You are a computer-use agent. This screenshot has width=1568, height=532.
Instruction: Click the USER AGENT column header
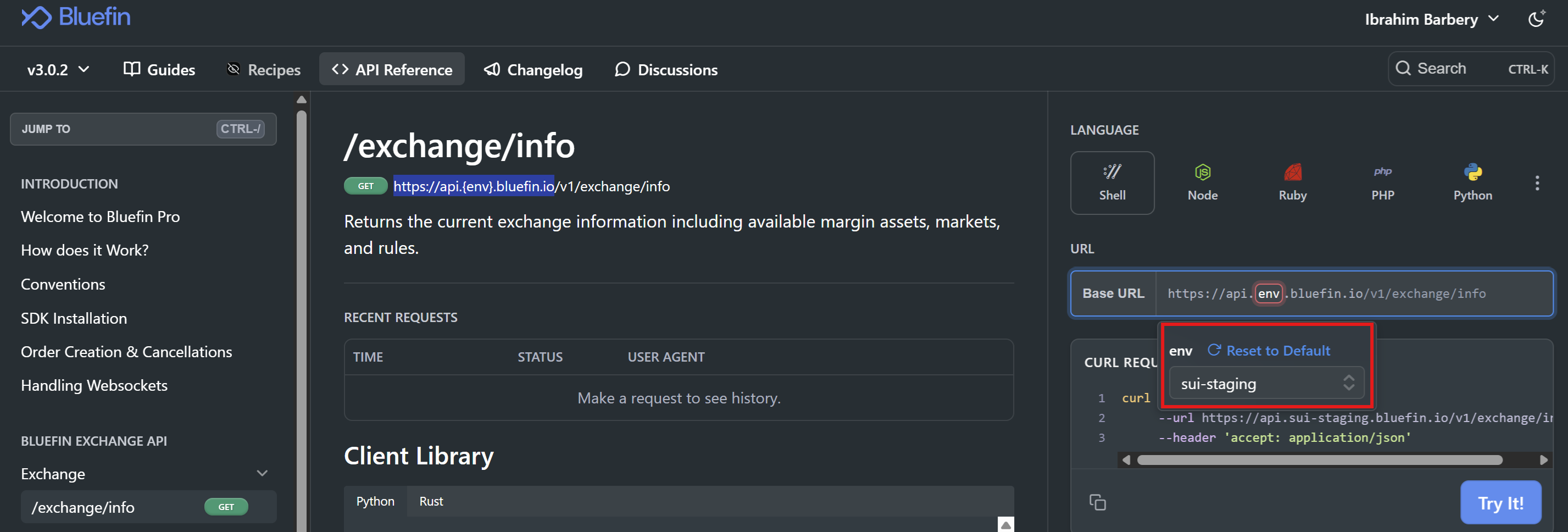pyautogui.click(x=666, y=357)
